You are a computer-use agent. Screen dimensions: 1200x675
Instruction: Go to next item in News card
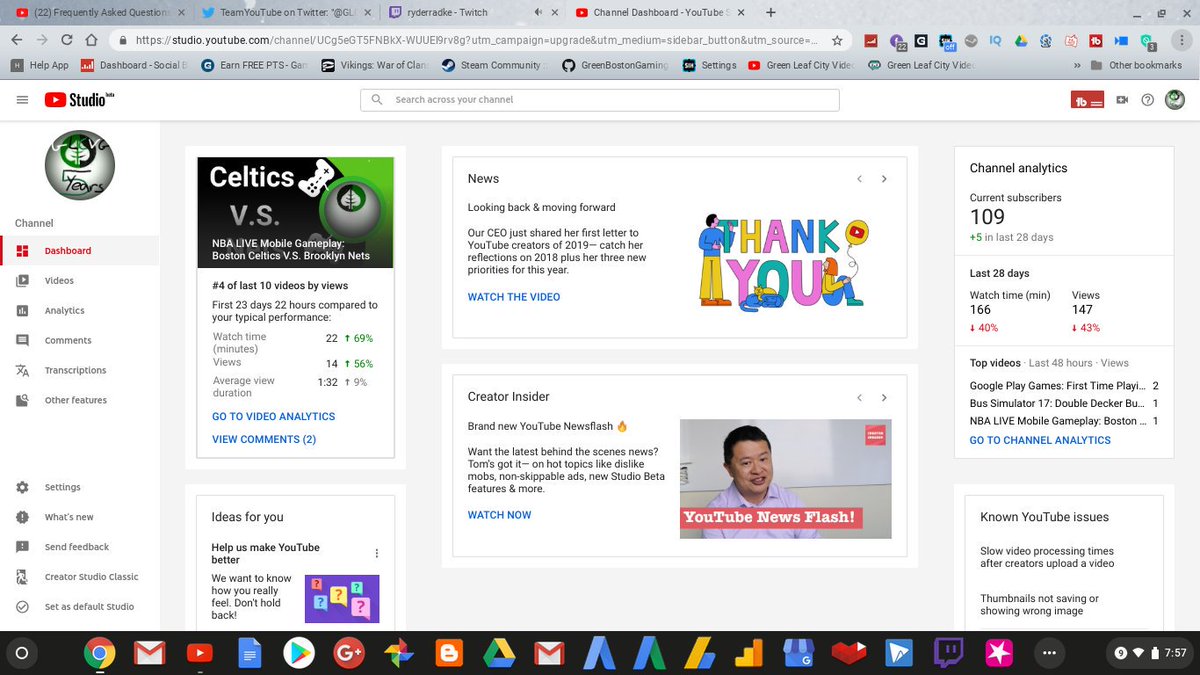884,179
